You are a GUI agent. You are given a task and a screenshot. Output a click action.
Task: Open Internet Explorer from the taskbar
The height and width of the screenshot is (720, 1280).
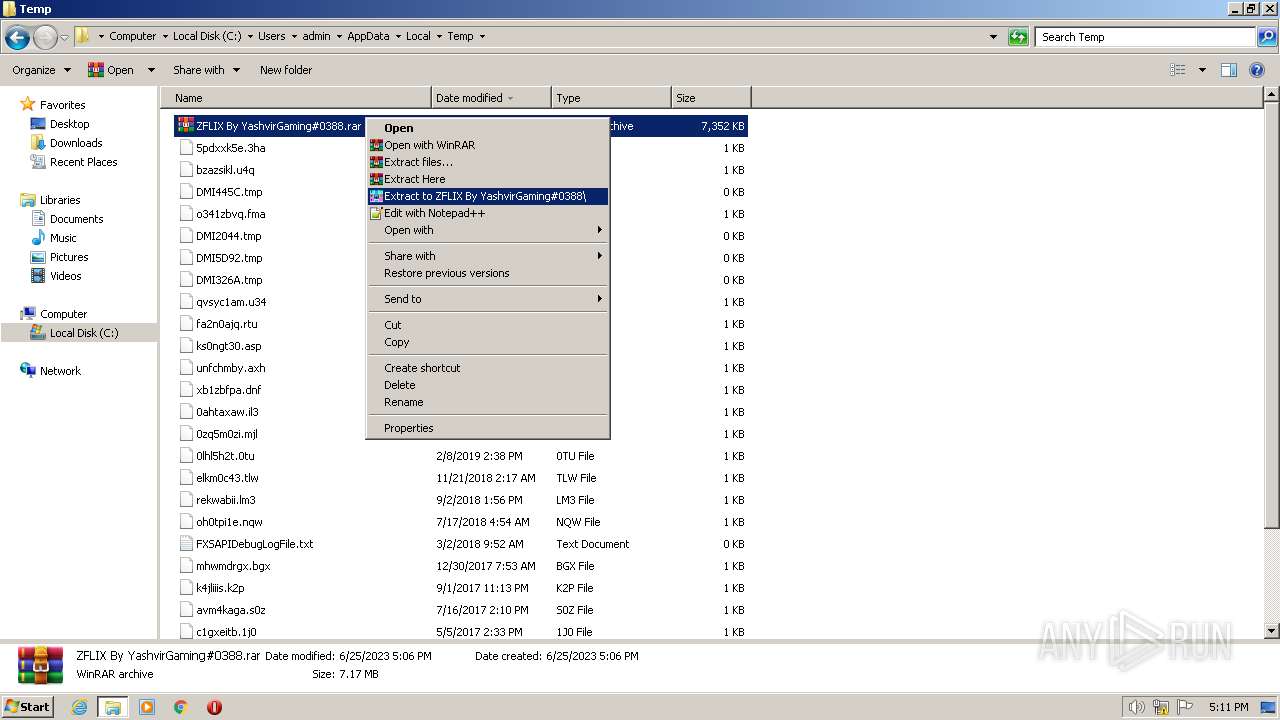(x=79, y=707)
